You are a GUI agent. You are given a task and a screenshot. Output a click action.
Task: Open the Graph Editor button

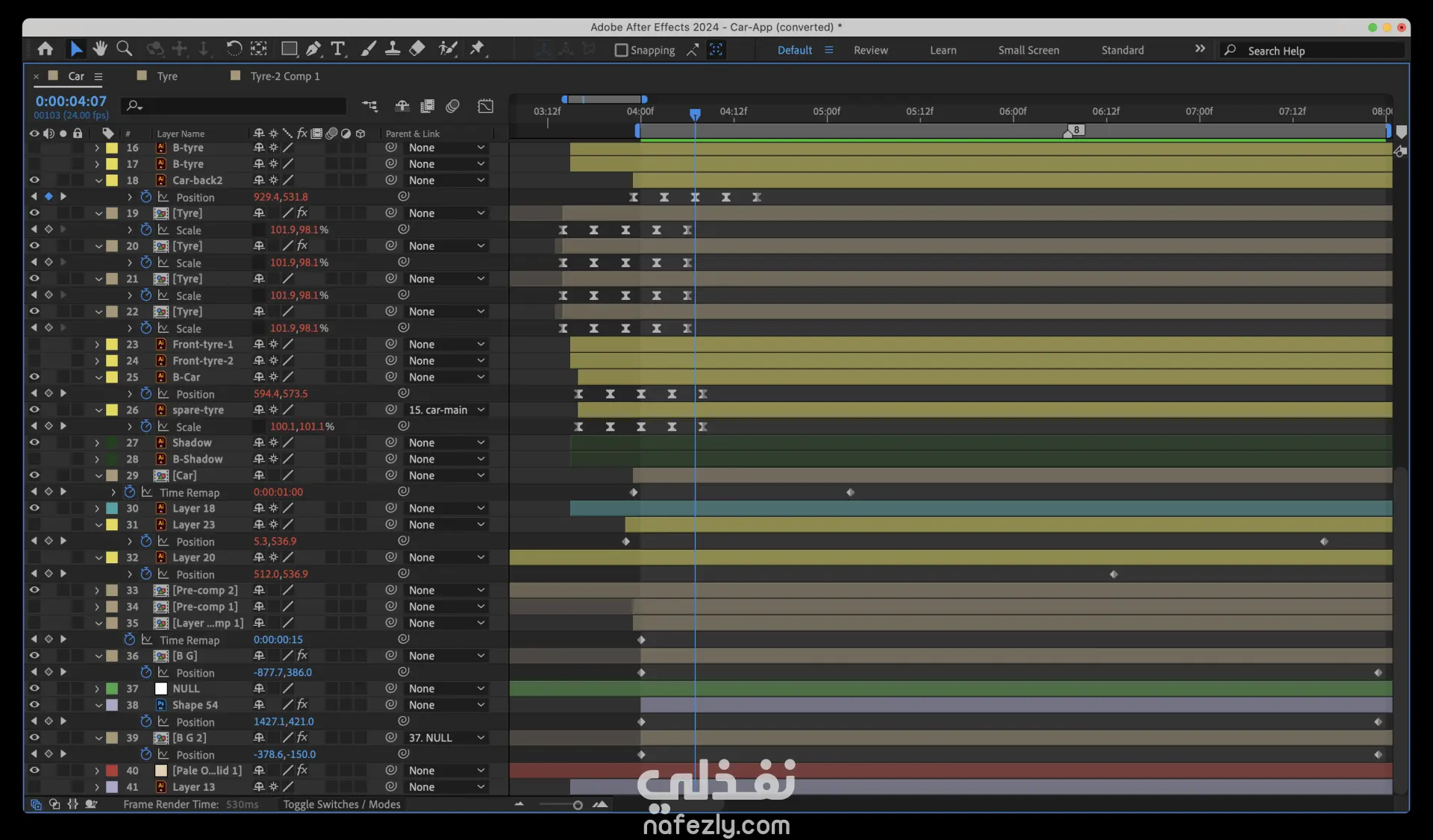485,106
